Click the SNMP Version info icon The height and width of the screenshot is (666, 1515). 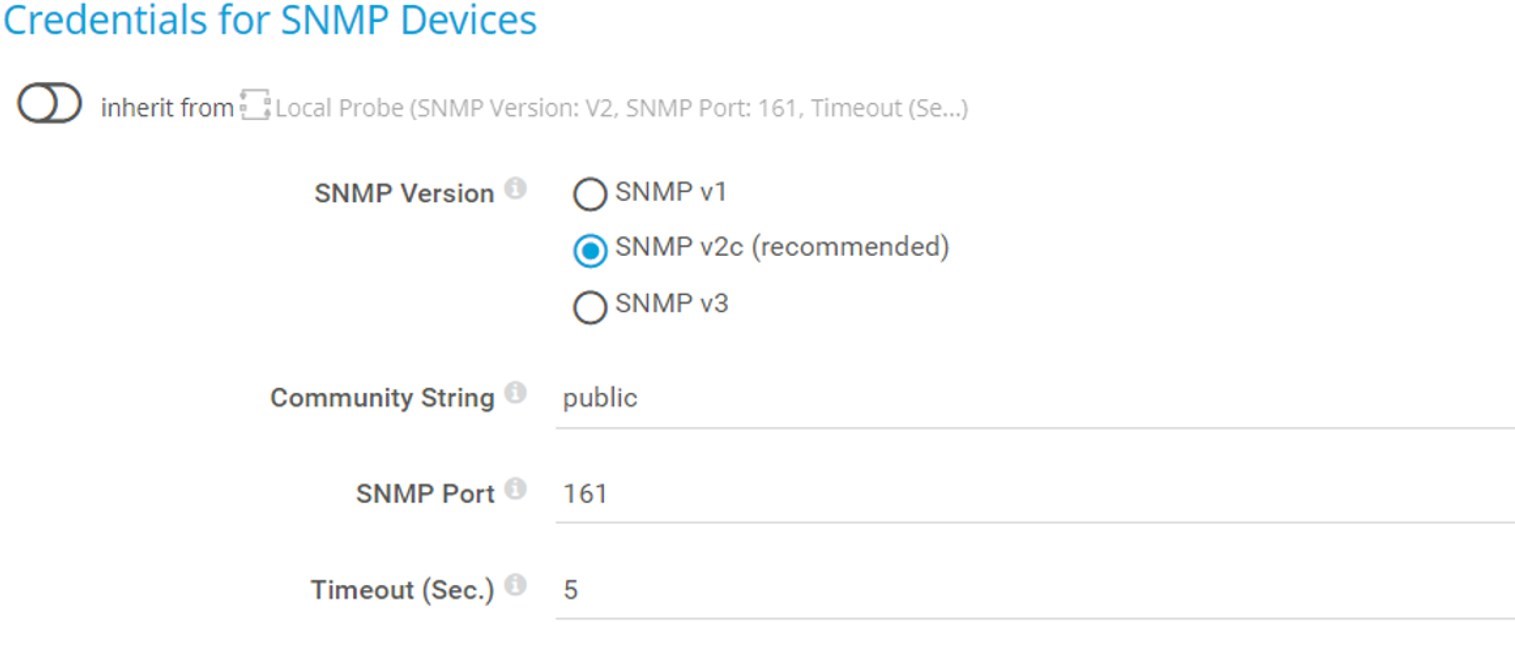tap(515, 188)
